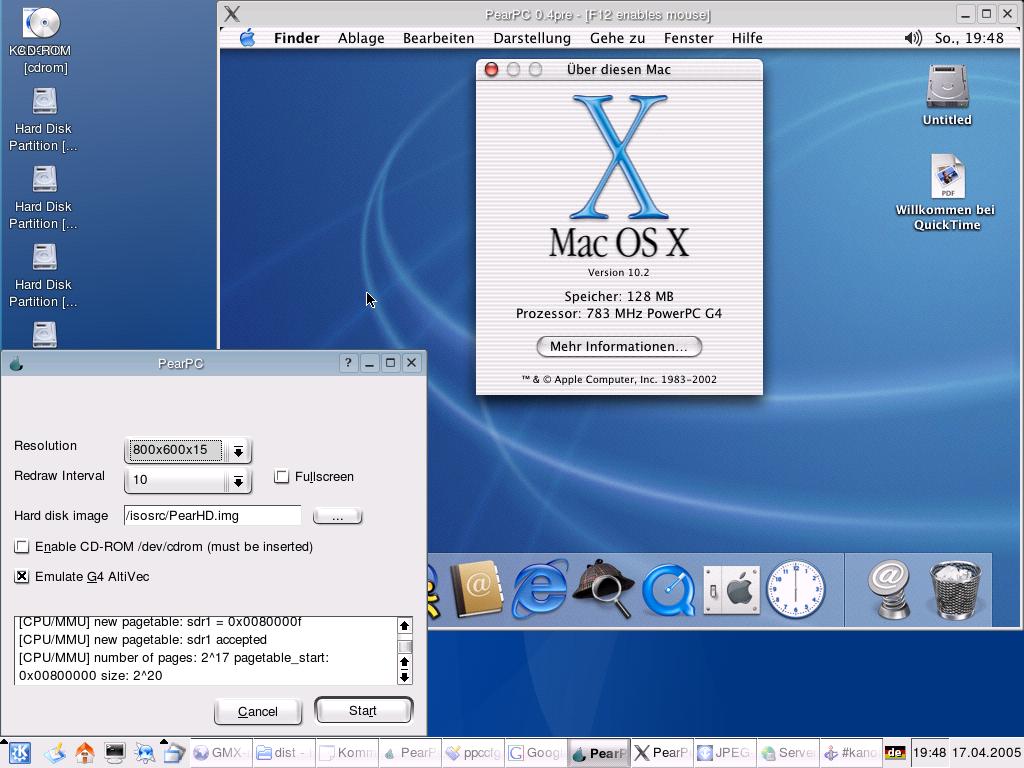Viewport: 1024px width, 768px height.
Task: Click Mehr Informationen… button
Action: (x=619, y=347)
